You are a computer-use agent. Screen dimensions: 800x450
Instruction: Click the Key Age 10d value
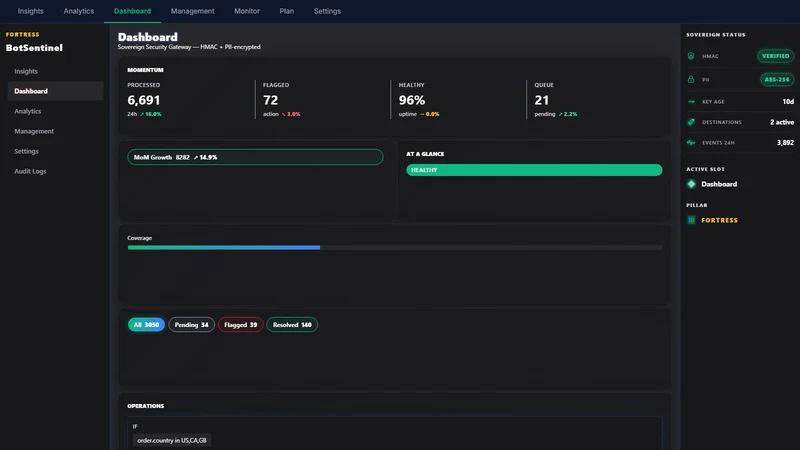pyautogui.click(x=788, y=102)
